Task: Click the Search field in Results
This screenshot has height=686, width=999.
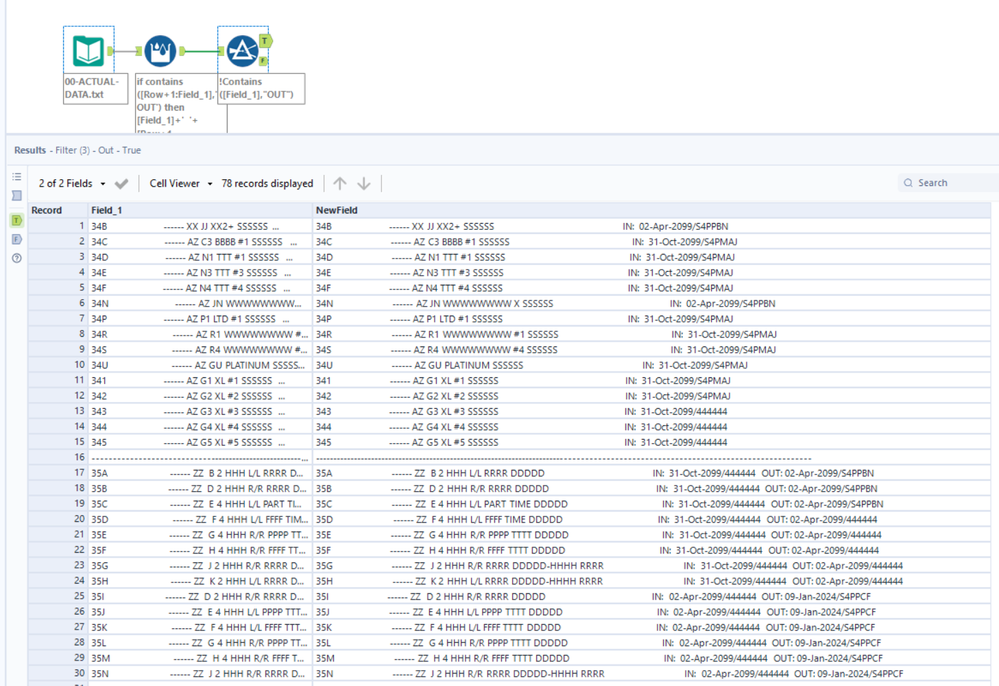Action: click(x=948, y=183)
